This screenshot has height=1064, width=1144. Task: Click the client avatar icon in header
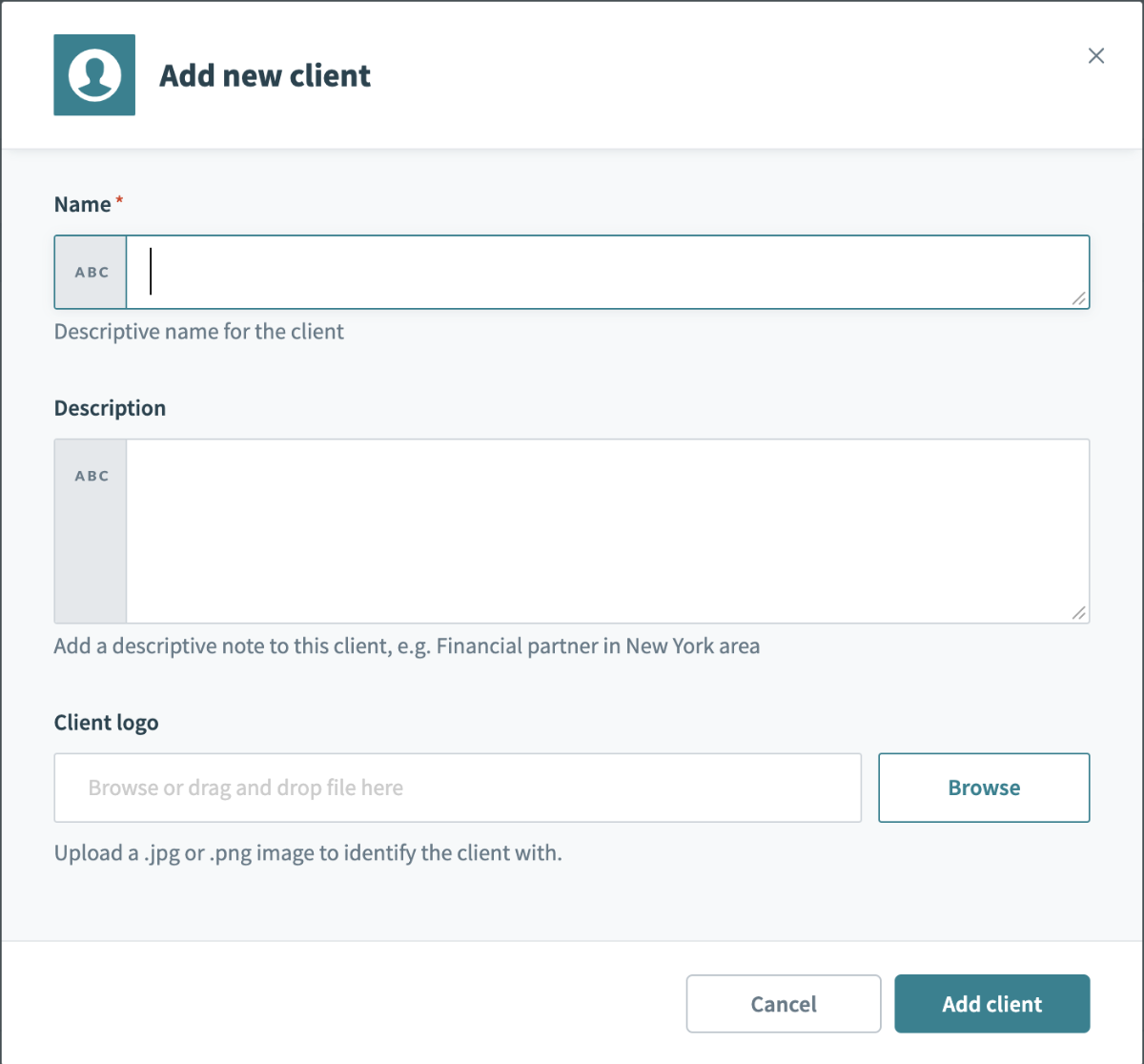(x=94, y=75)
